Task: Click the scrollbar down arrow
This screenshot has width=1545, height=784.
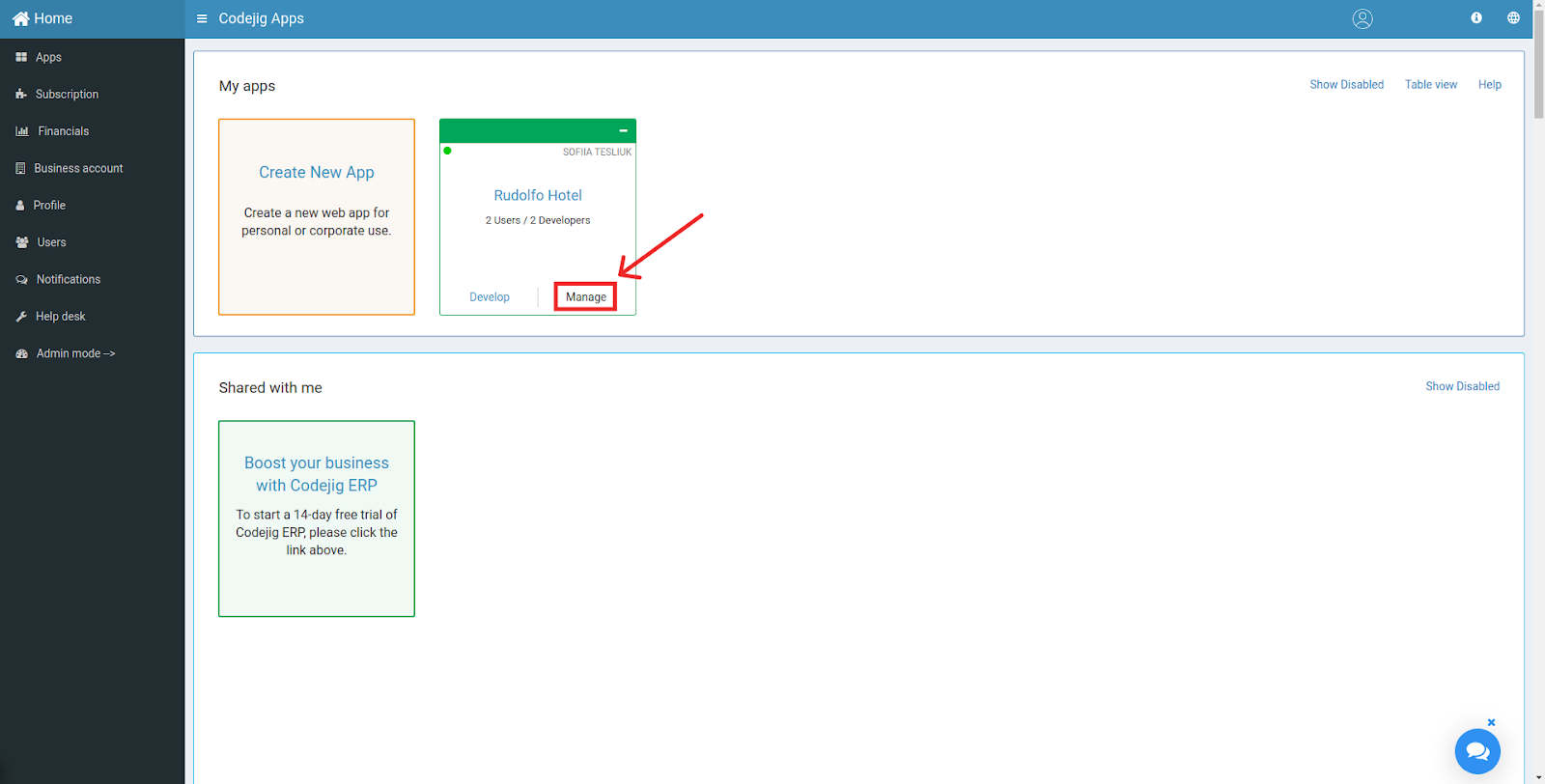Action: coord(1539,777)
